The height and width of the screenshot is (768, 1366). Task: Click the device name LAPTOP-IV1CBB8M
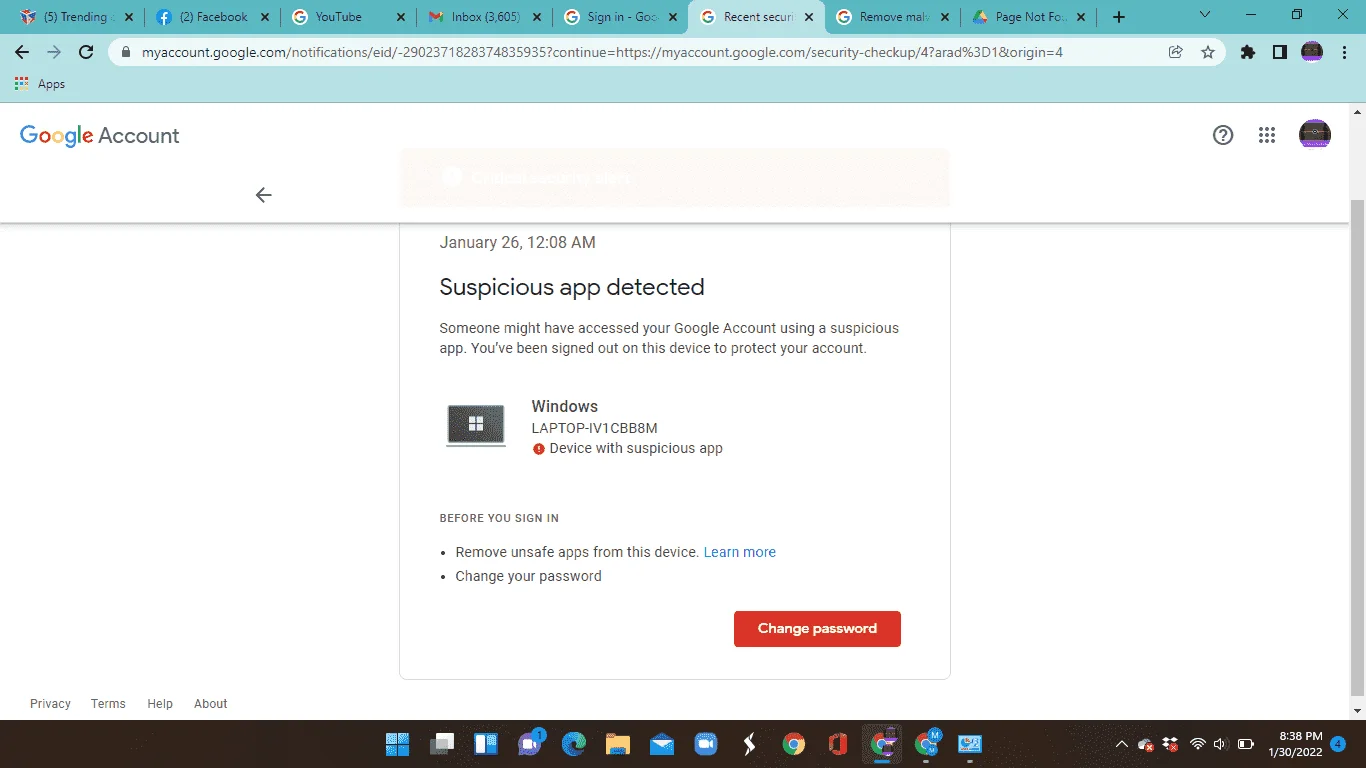pyautogui.click(x=594, y=428)
